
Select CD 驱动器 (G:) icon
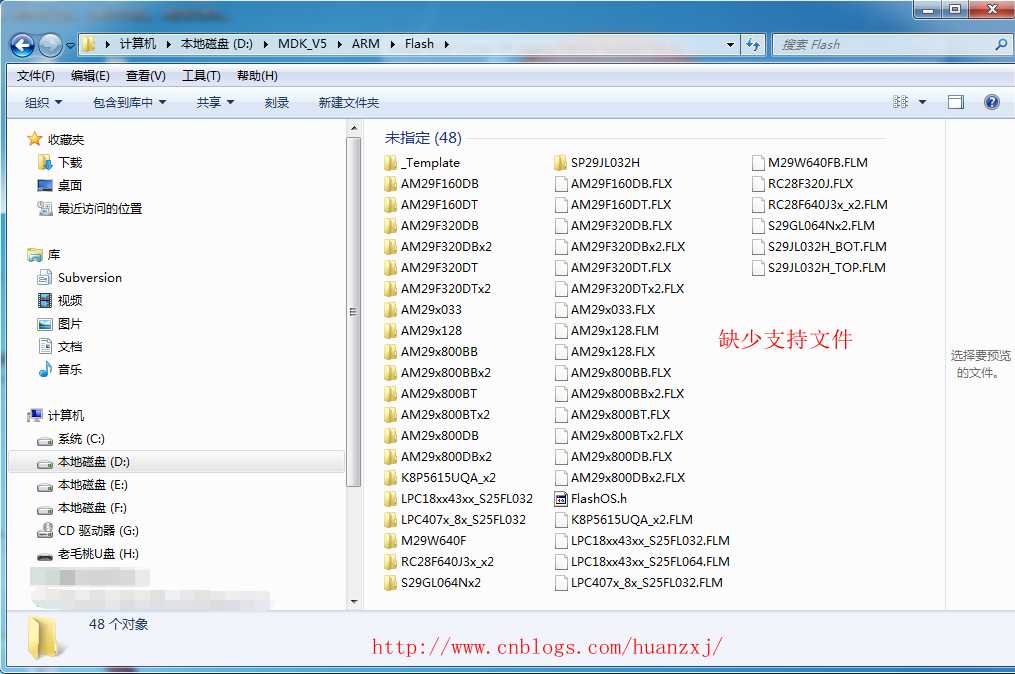point(45,530)
